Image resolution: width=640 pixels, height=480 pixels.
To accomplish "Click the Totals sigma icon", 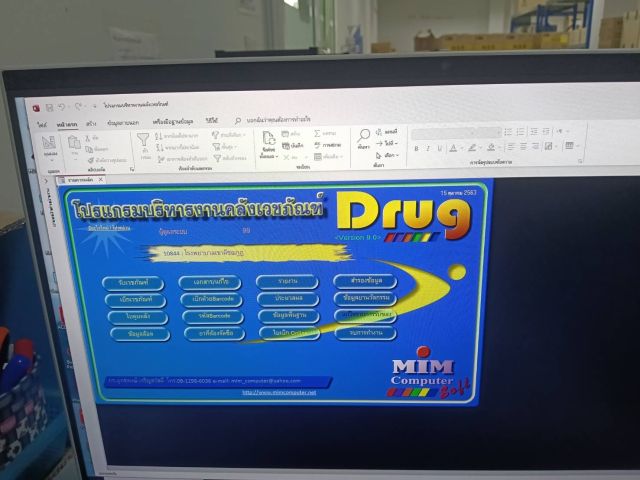I will tap(317, 133).
